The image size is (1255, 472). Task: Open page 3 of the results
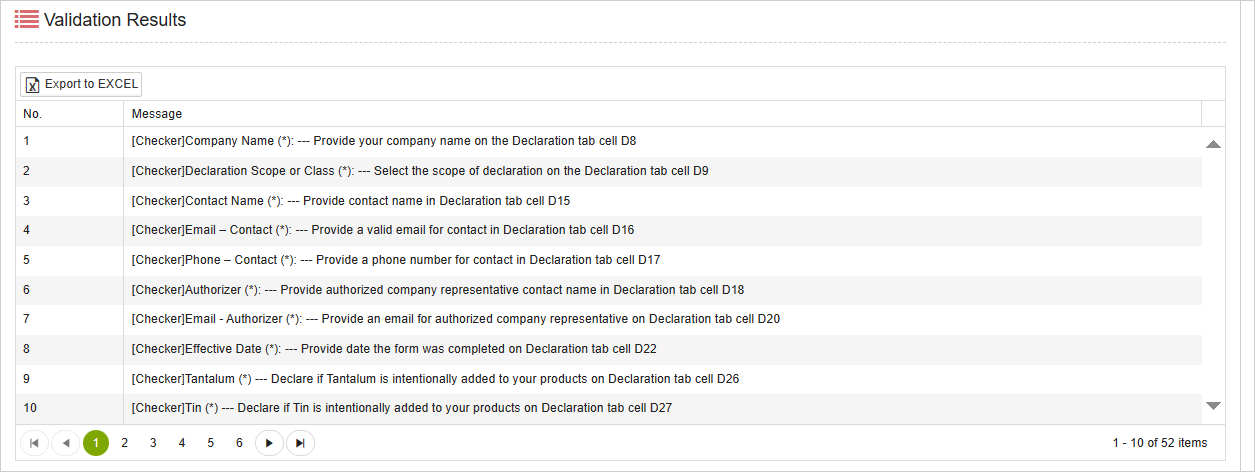[x=153, y=442]
